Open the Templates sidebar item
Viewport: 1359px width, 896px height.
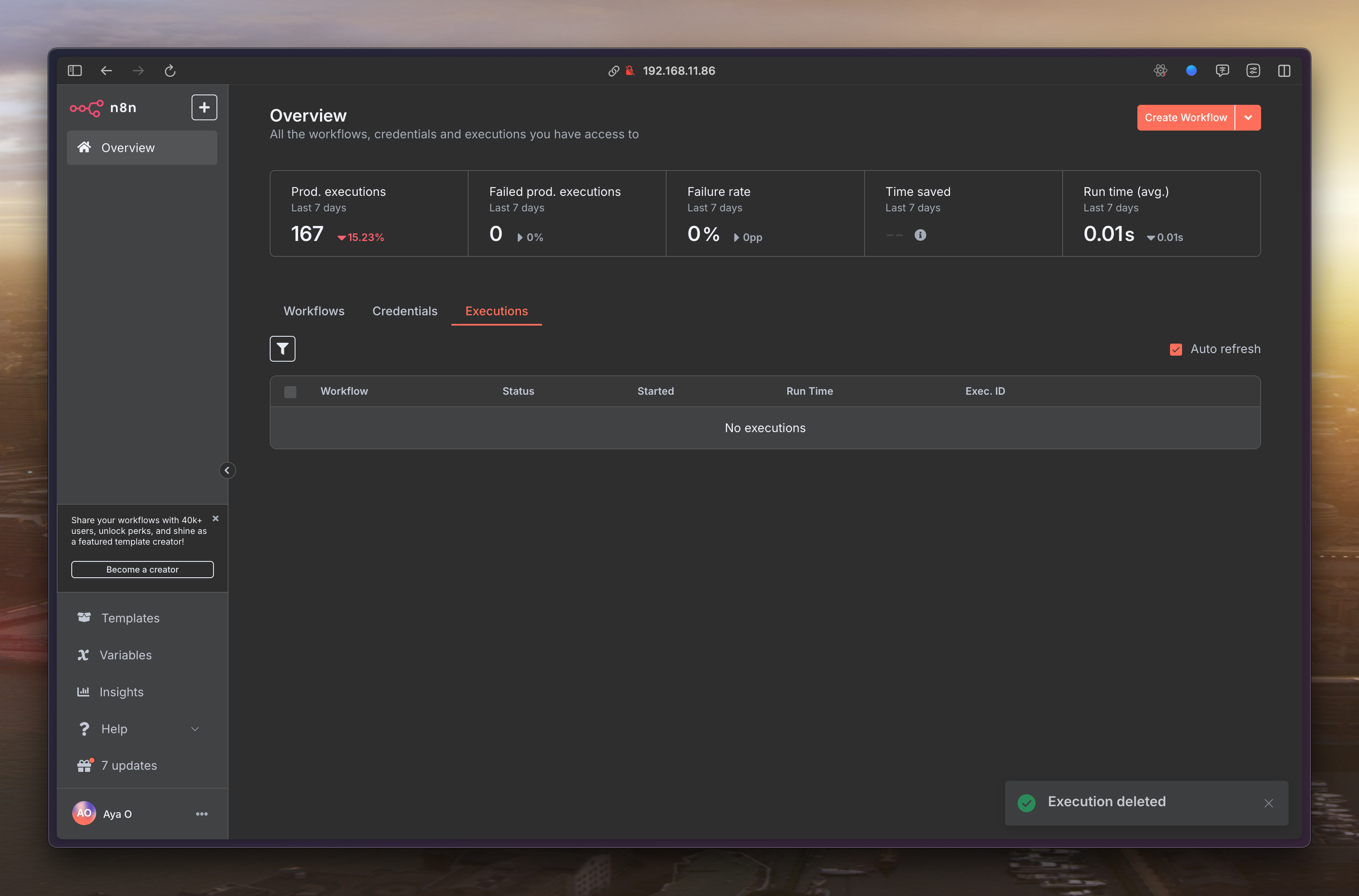click(x=130, y=618)
